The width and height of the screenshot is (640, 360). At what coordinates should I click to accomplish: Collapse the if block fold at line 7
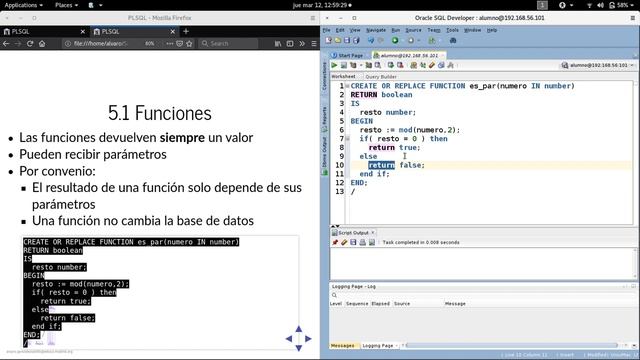(347, 139)
